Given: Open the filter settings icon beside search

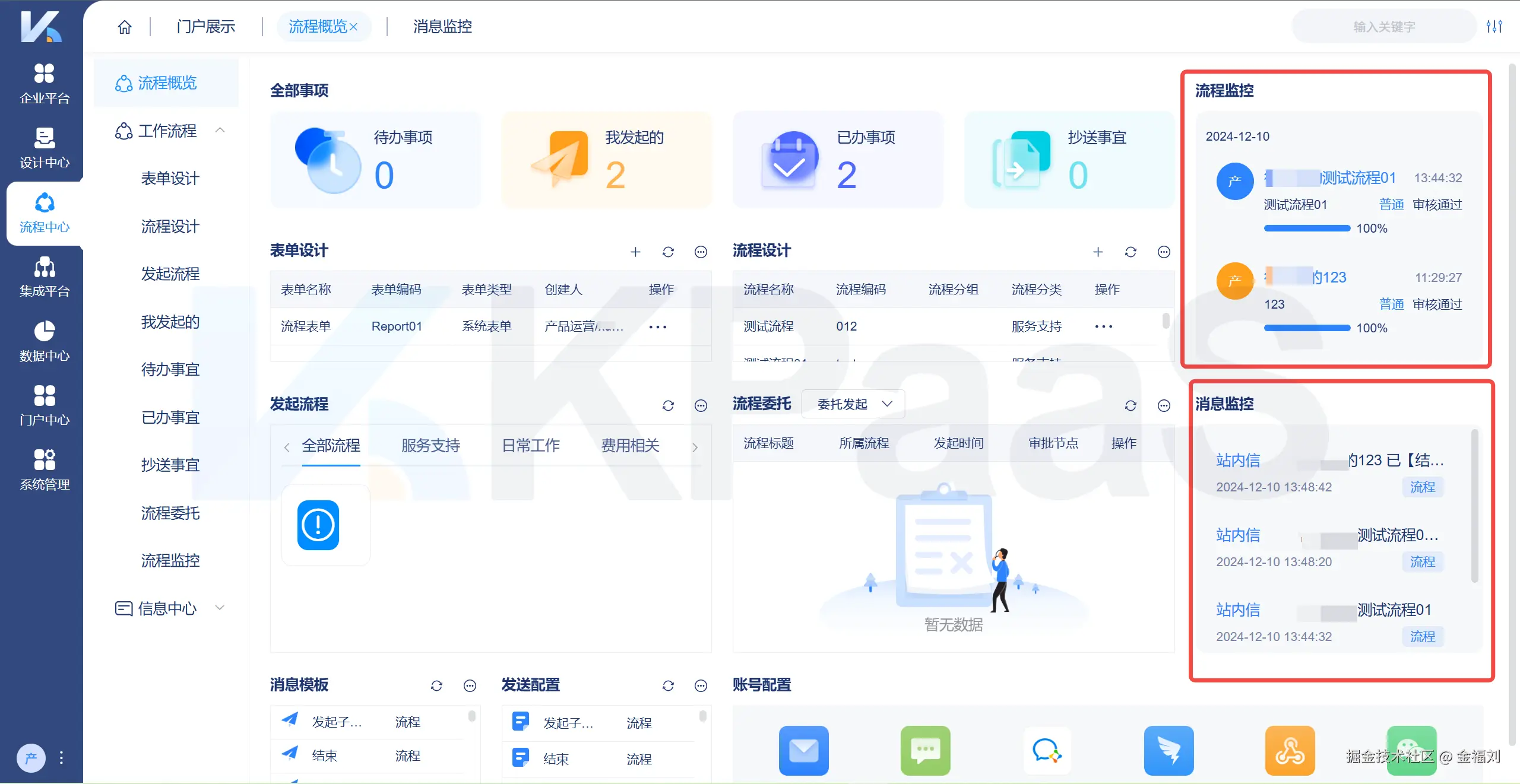Looking at the screenshot, I should click(1494, 27).
